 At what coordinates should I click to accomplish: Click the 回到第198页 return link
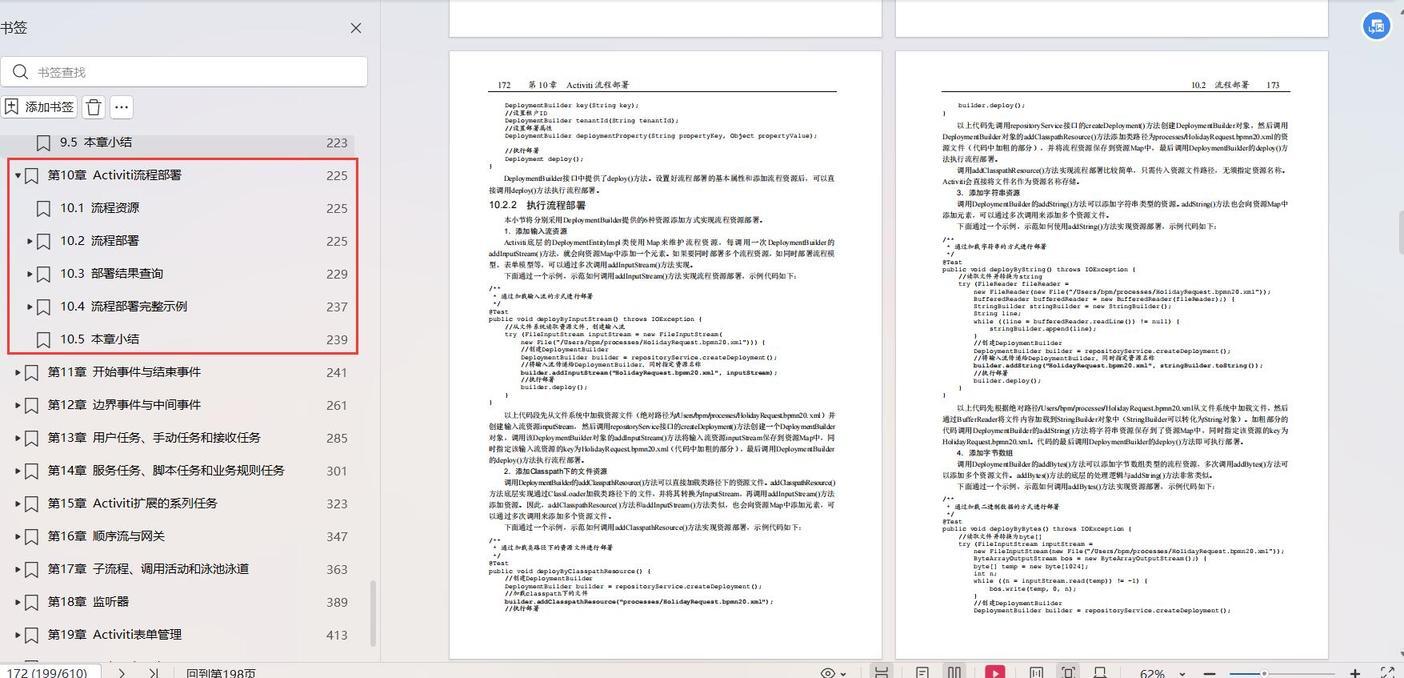221,673
